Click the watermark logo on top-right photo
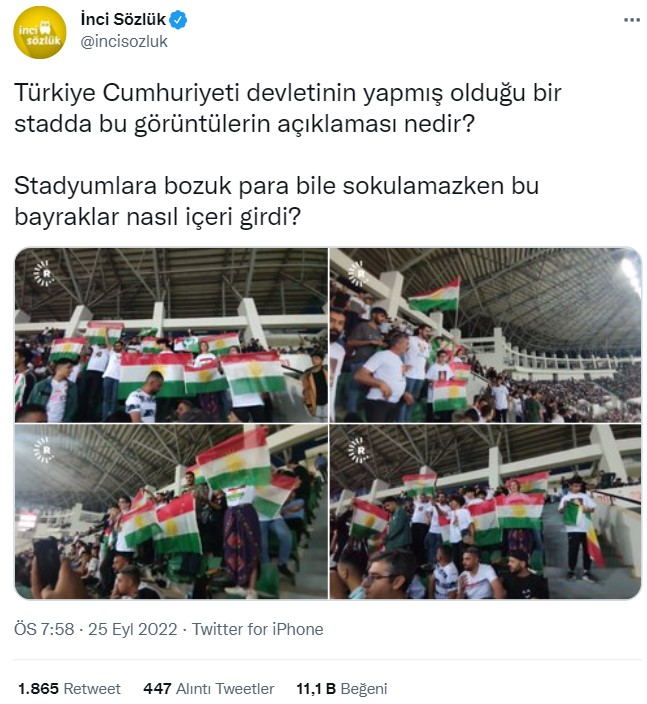647x704 pixels. 359,273
